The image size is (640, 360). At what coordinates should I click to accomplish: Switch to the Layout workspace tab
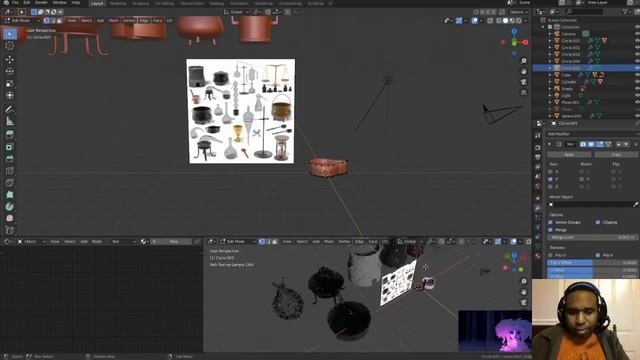pyautogui.click(x=97, y=3)
